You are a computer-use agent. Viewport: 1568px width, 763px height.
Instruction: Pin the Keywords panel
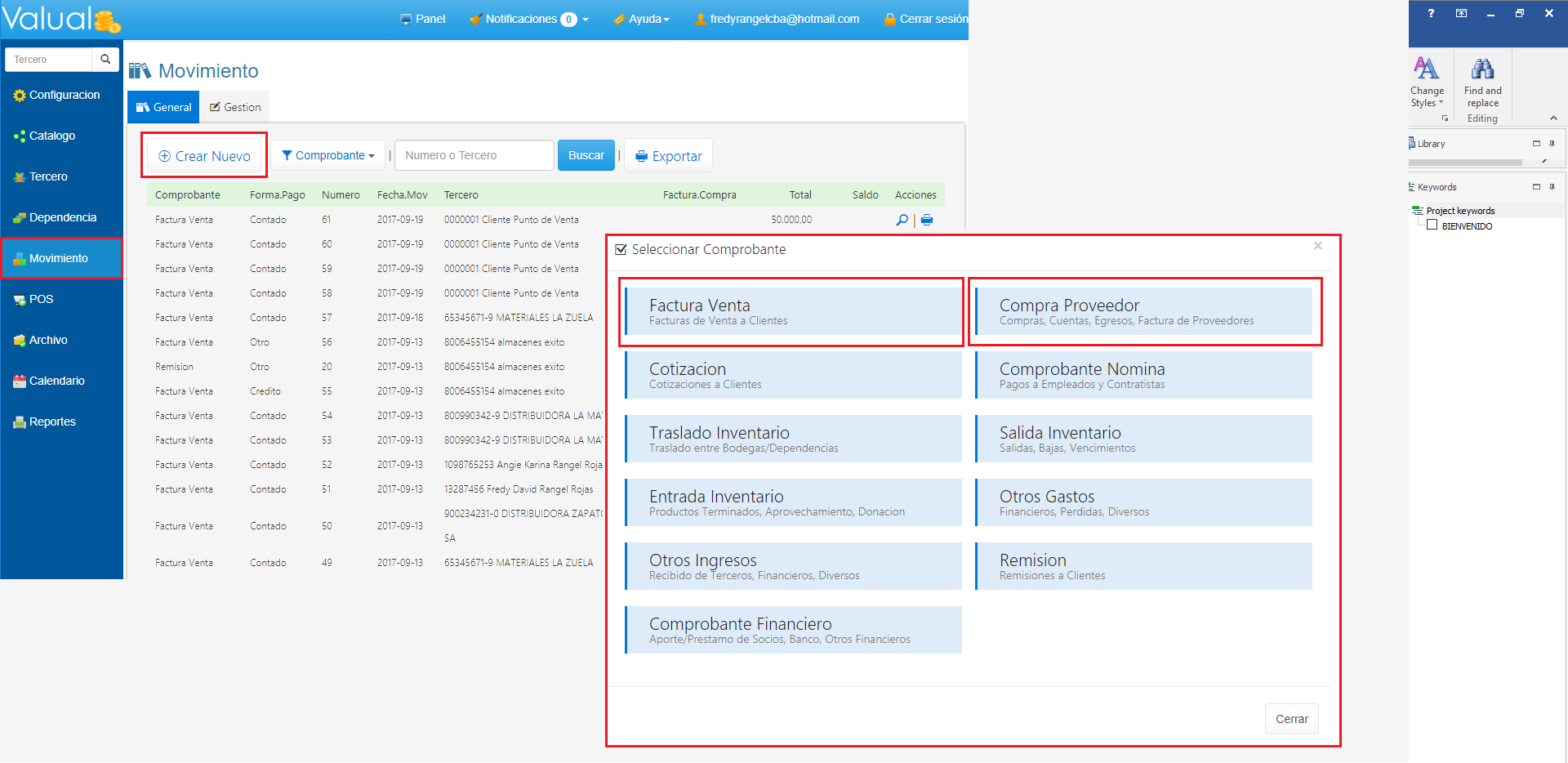[1552, 187]
